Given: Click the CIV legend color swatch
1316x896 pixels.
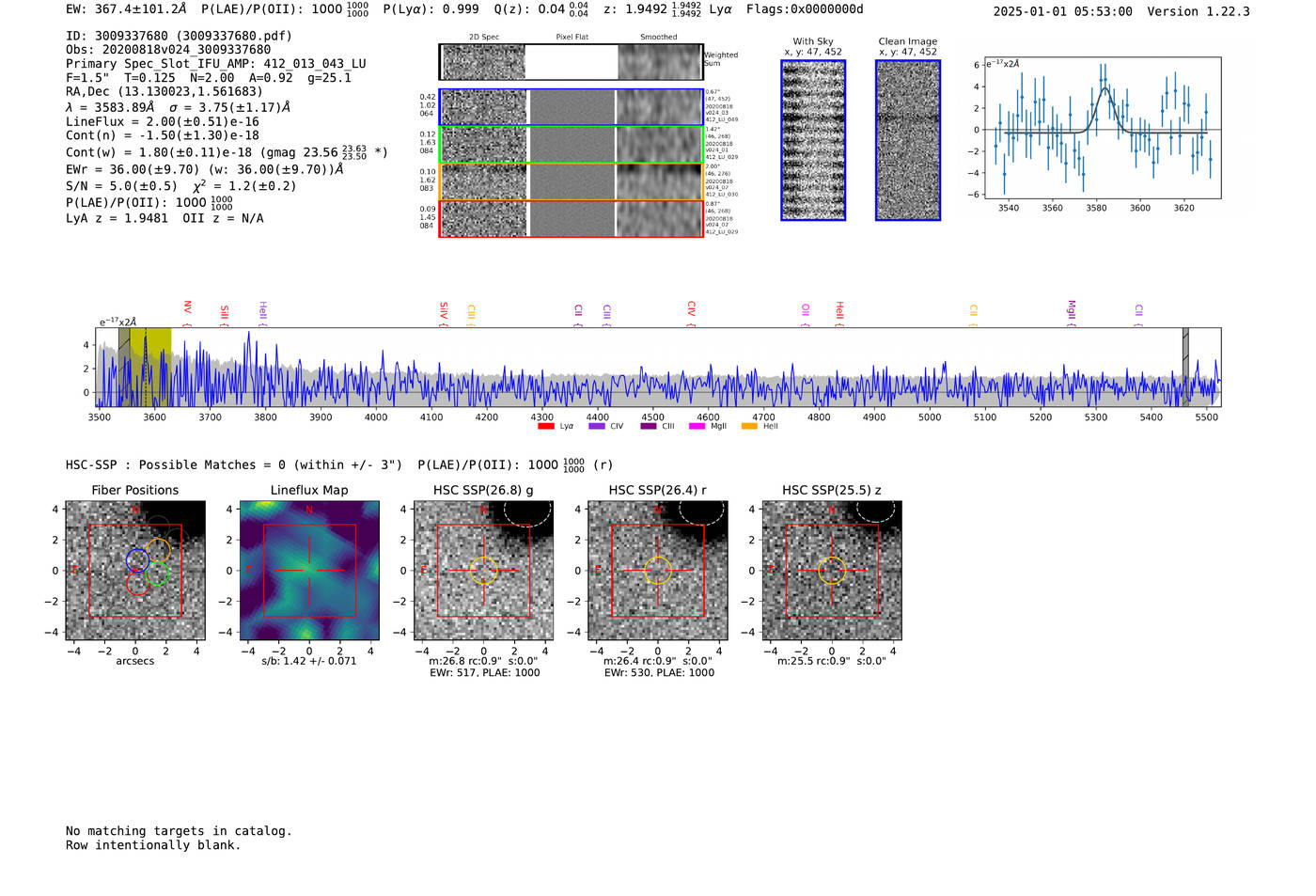Looking at the screenshot, I should 597,427.
